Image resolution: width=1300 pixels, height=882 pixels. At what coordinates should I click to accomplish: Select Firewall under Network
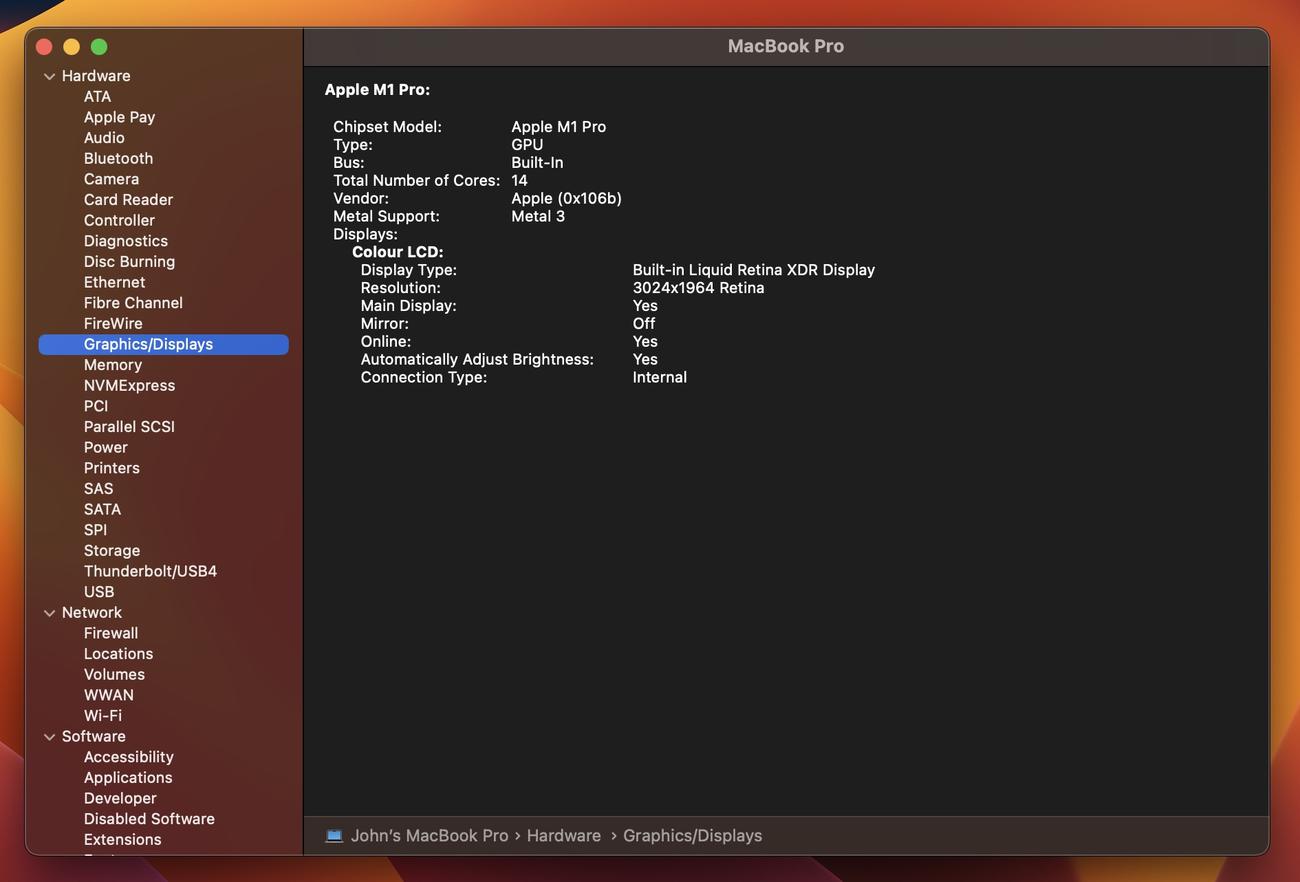[x=111, y=634]
